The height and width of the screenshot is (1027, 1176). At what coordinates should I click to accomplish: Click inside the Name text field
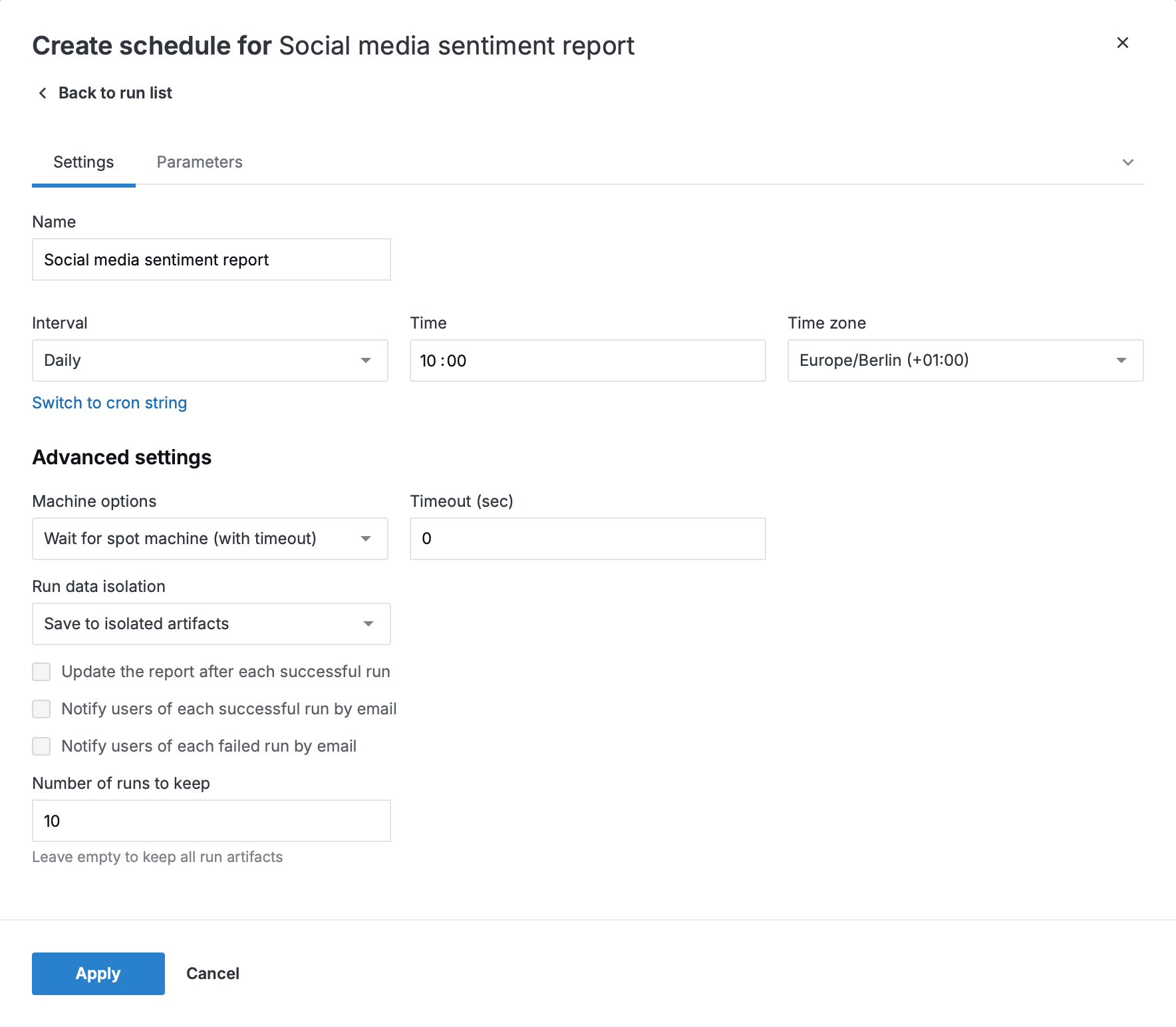[x=211, y=259]
